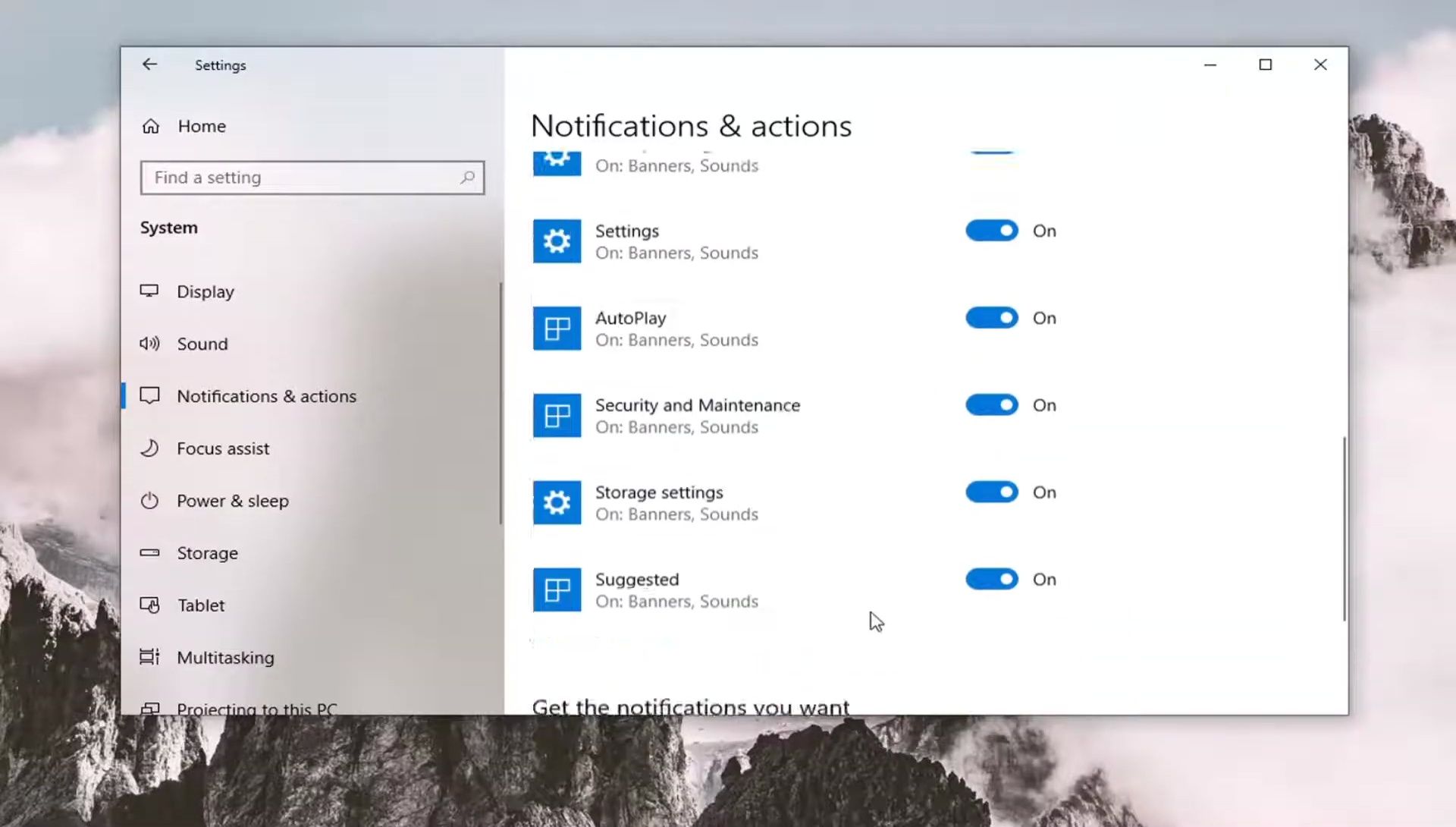
Task: Disable Storage settings notifications toggle
Action: (x=991, y=492)
